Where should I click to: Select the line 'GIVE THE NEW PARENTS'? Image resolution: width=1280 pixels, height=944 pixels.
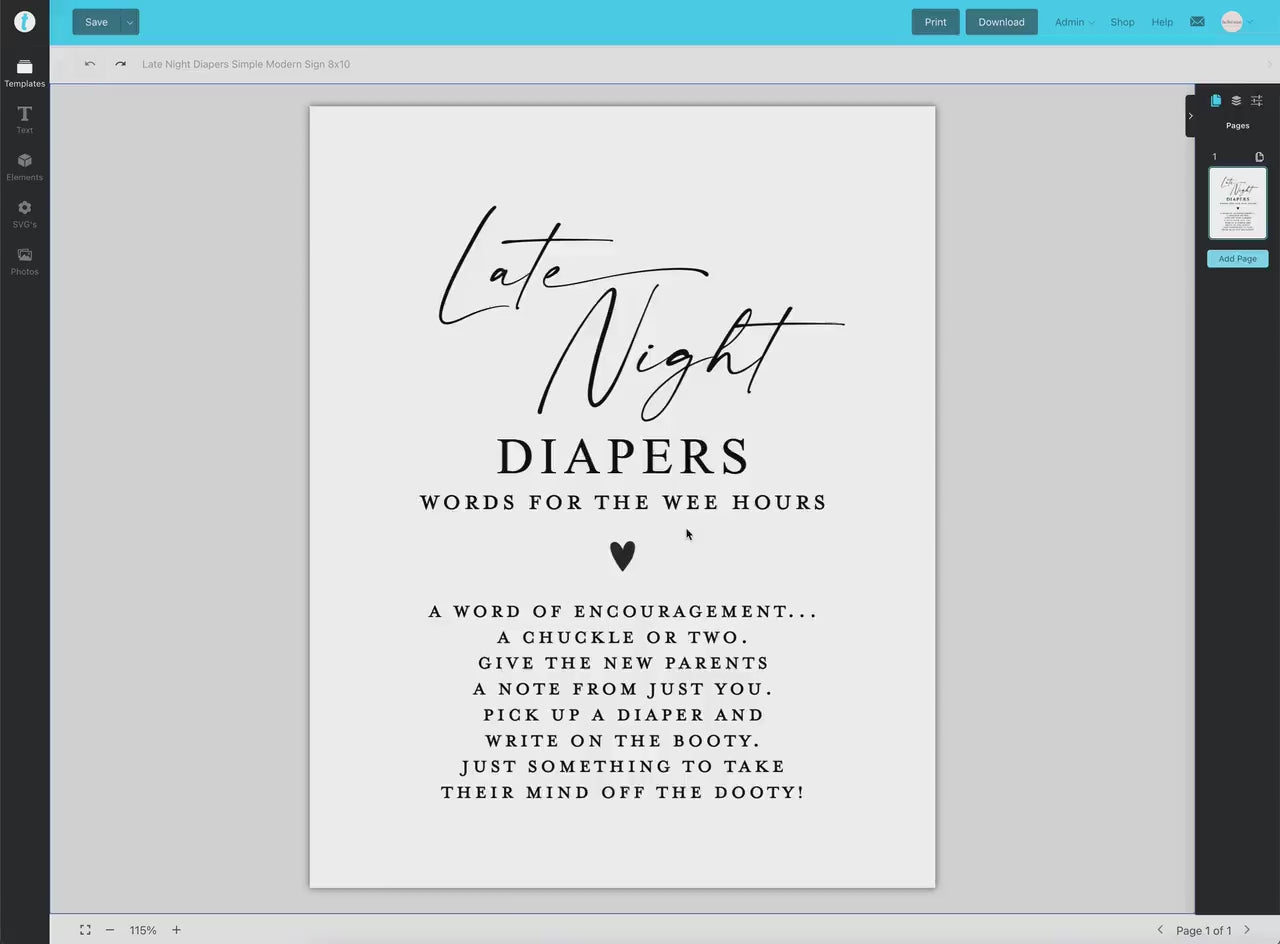pos(623,663)
